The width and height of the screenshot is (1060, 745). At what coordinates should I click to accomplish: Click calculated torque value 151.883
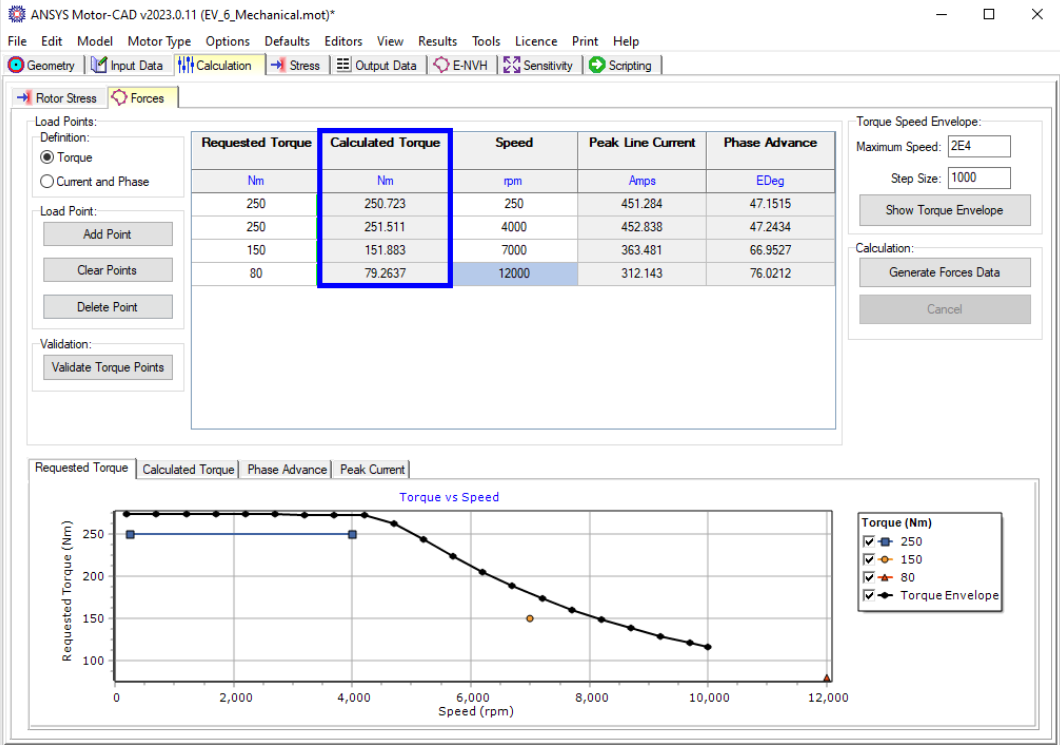tap(385, 250)
